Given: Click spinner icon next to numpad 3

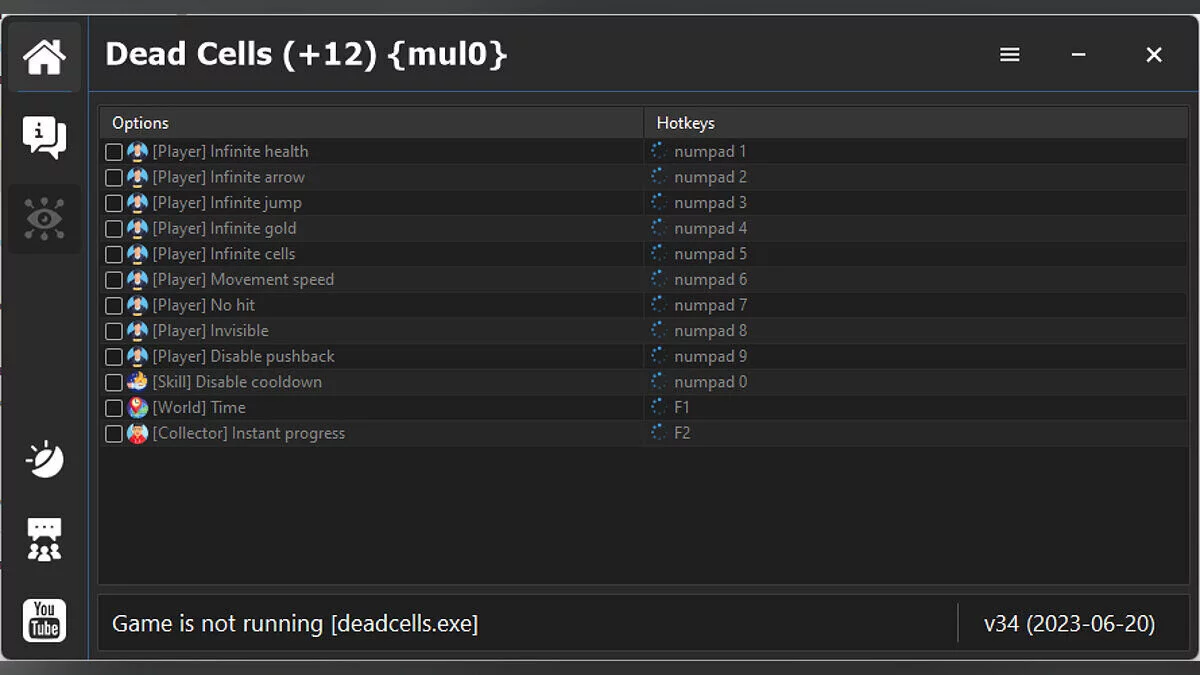Looking at the screenshot, I should (x=658, y=202).
